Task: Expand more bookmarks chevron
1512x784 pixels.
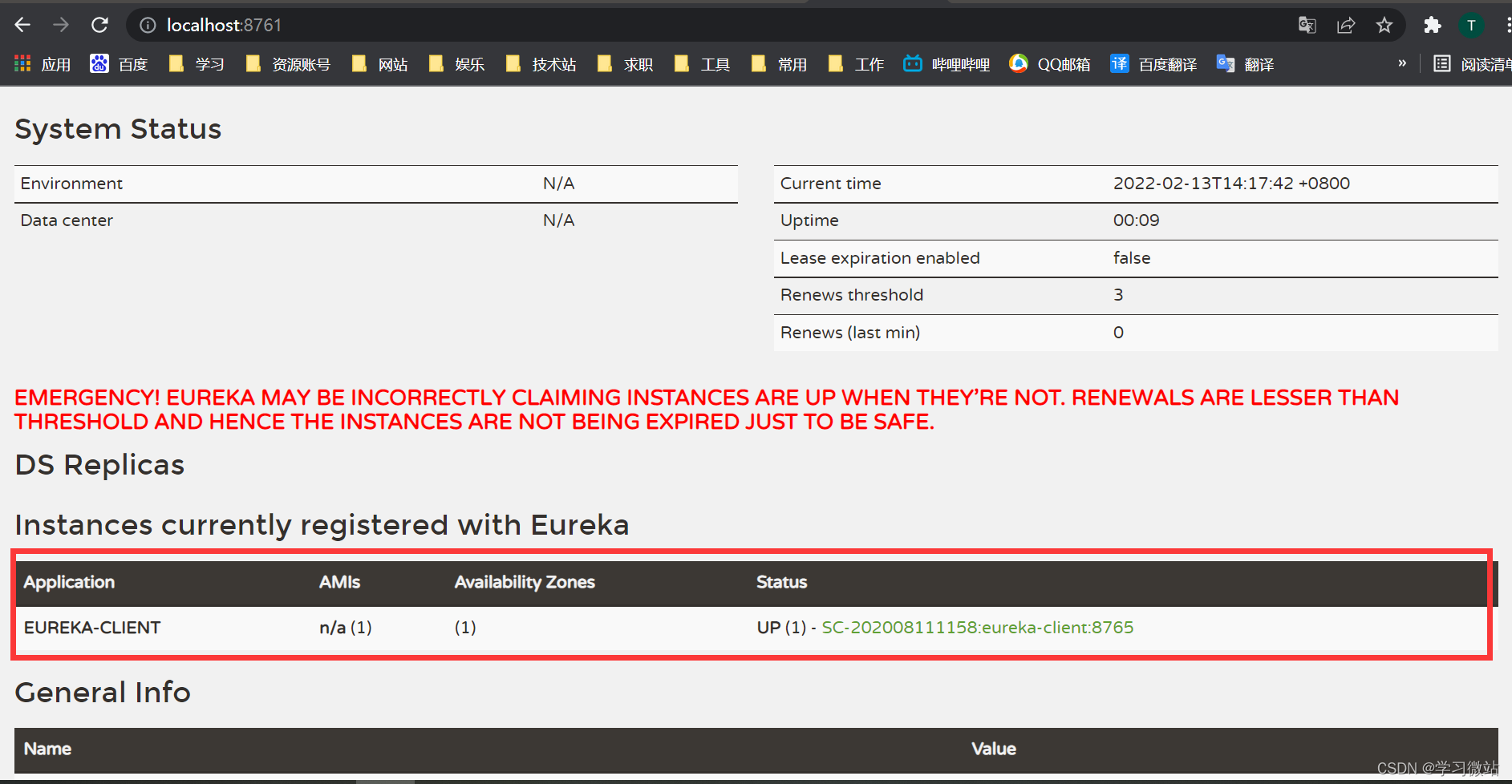Action: pyautogui.click(x=1402, y=63)
